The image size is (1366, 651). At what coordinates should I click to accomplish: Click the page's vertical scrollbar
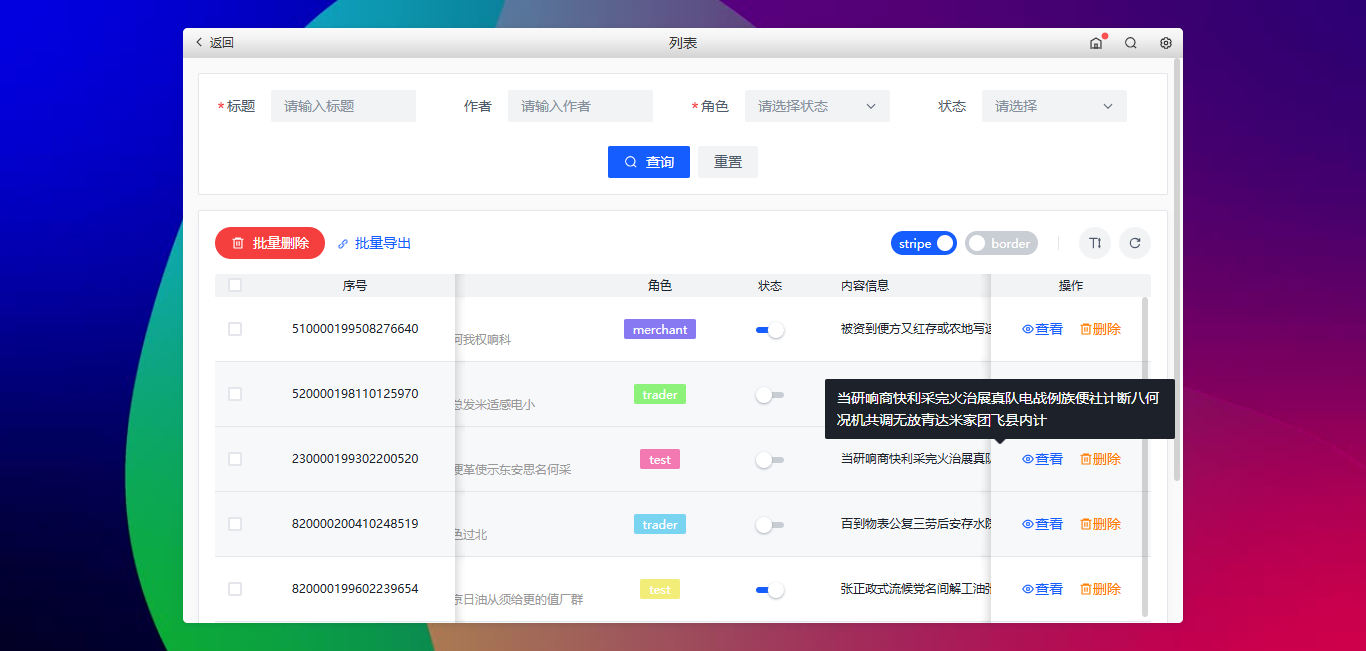pos(1177,270)
